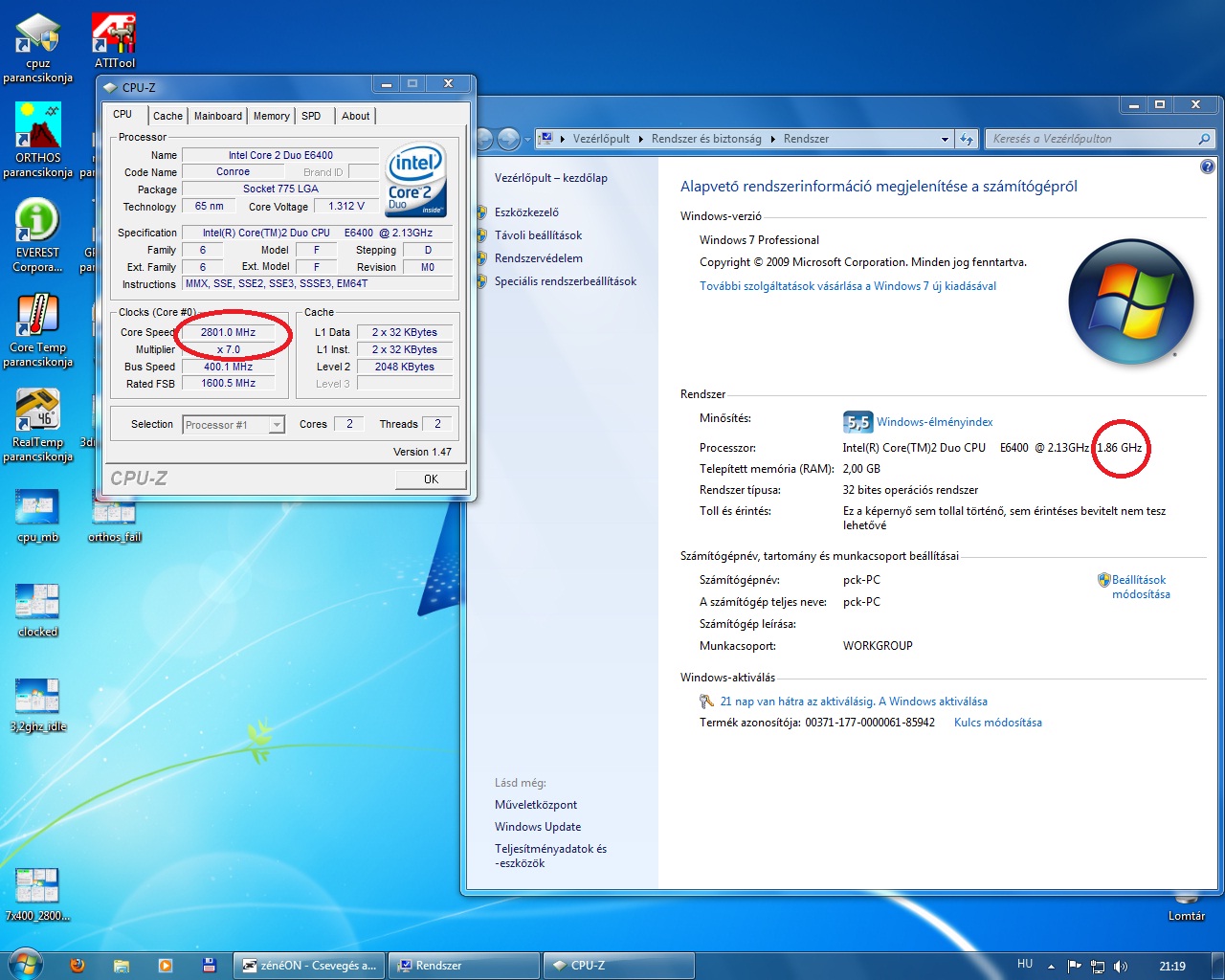Screen dimensions: 1225x980
Task: Click the Action Center flag tray icon
Action: (1074, 967)
